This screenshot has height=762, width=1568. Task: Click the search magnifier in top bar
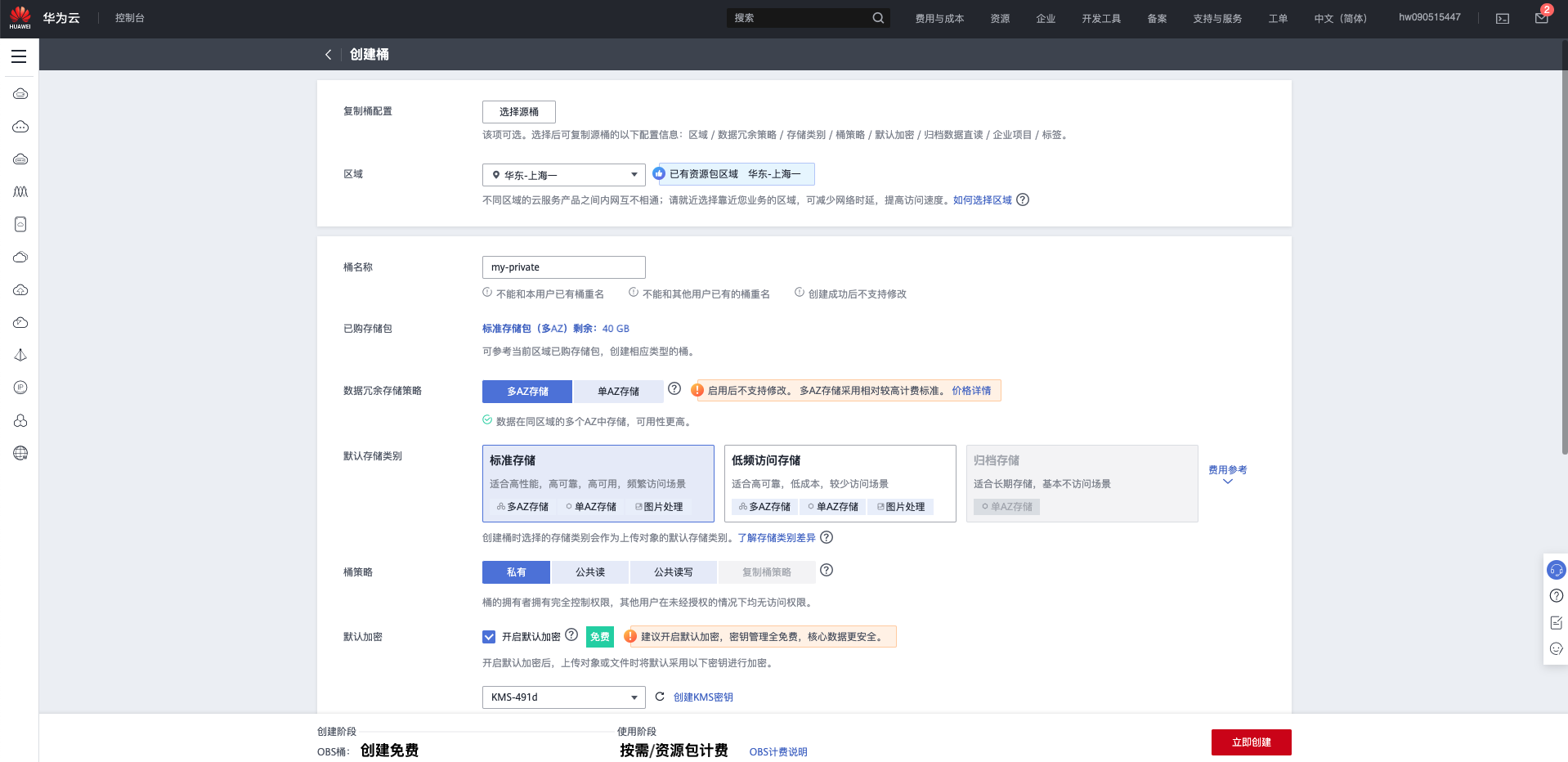click(x=878, y=17)
